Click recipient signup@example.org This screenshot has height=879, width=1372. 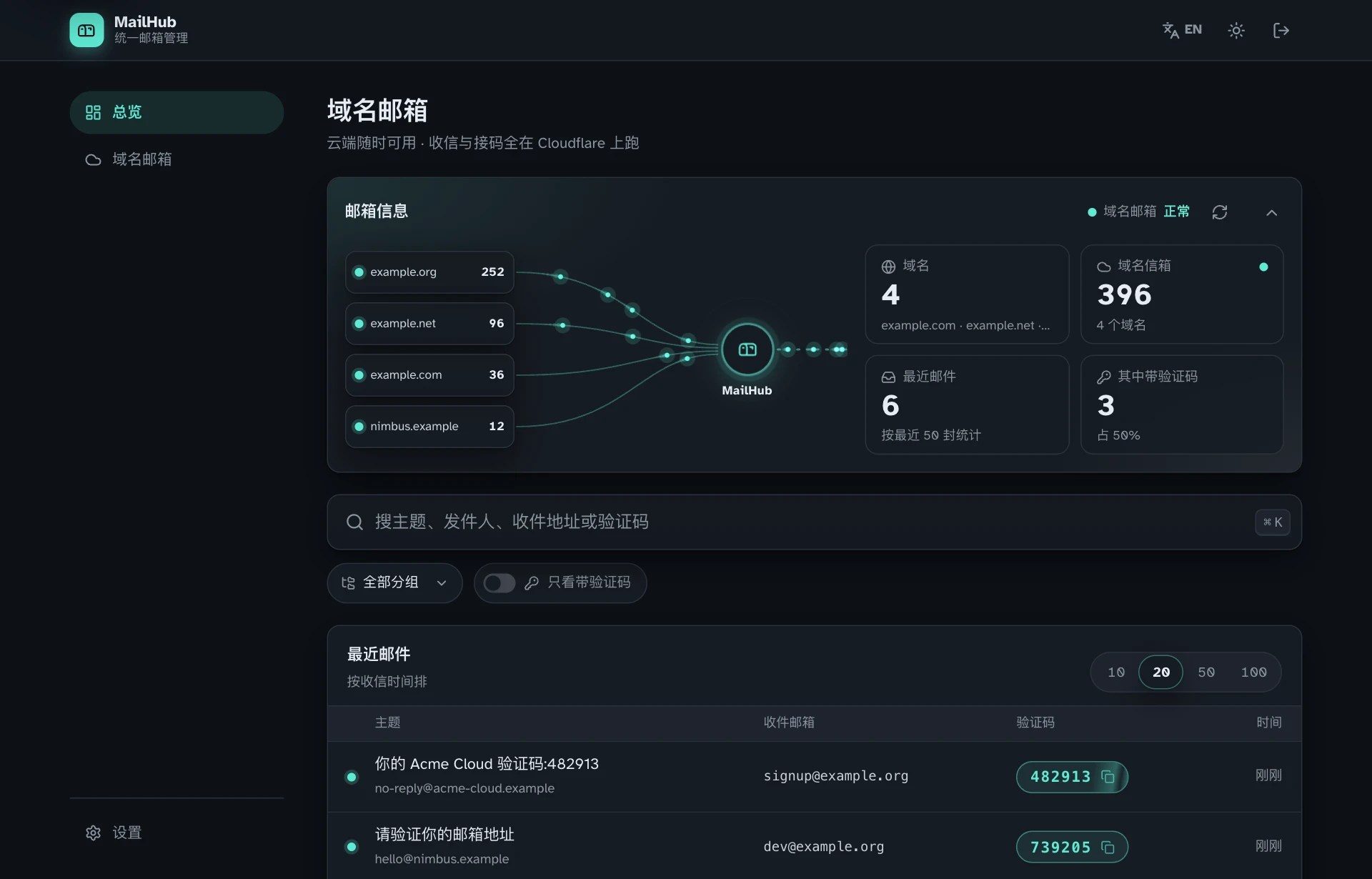(836, 776)
